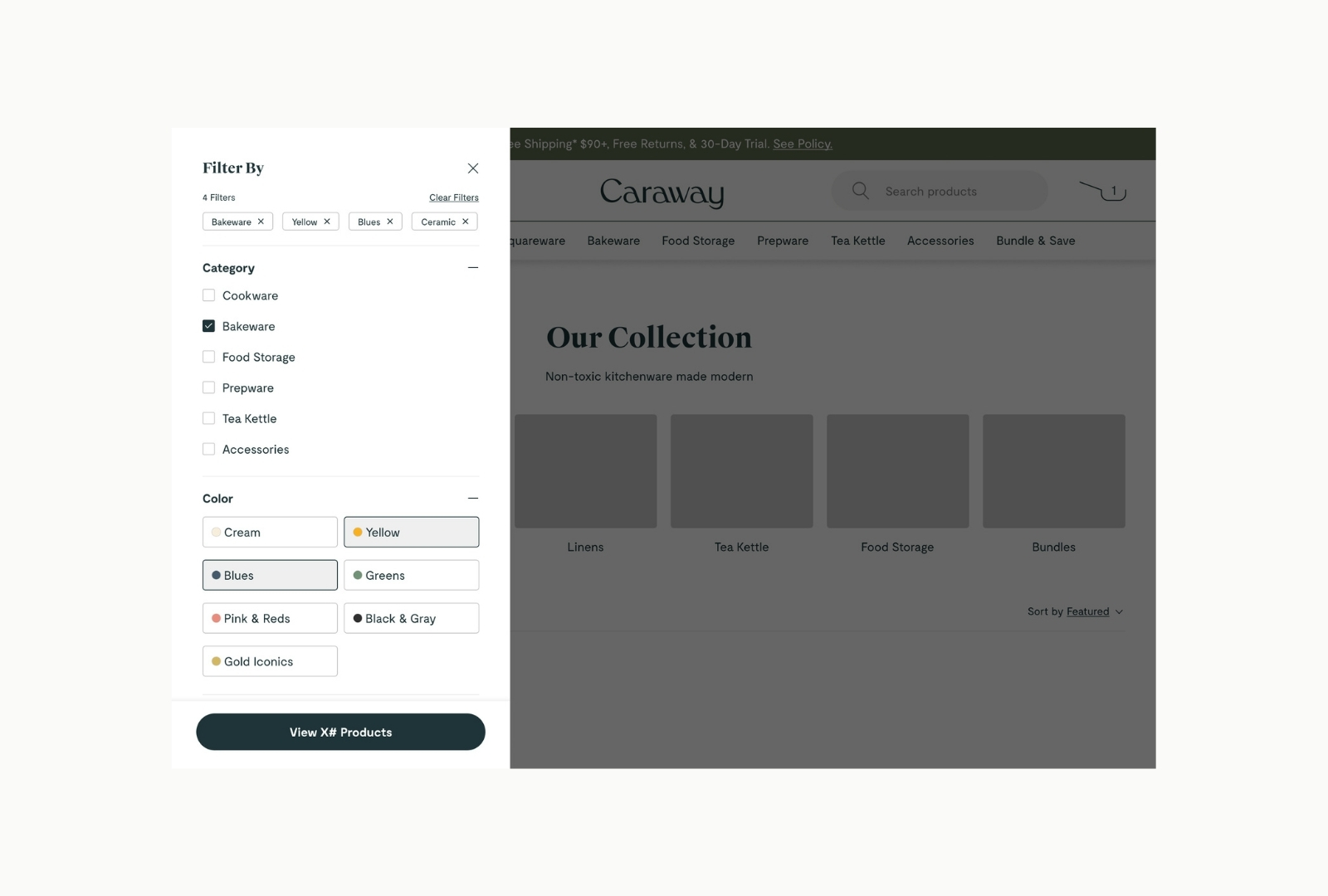This screenshot has width=1328, height=896.
Task: Collapse the Category section
Action: click(473, 267)
